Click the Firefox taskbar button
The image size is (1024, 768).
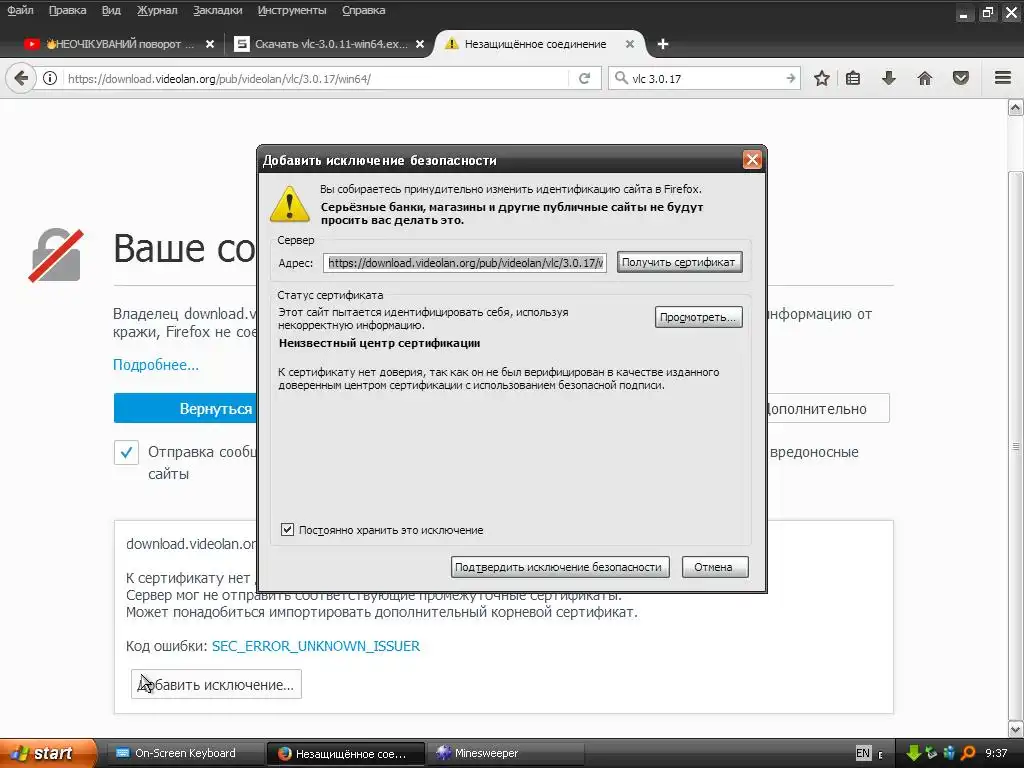pos(345,753)
